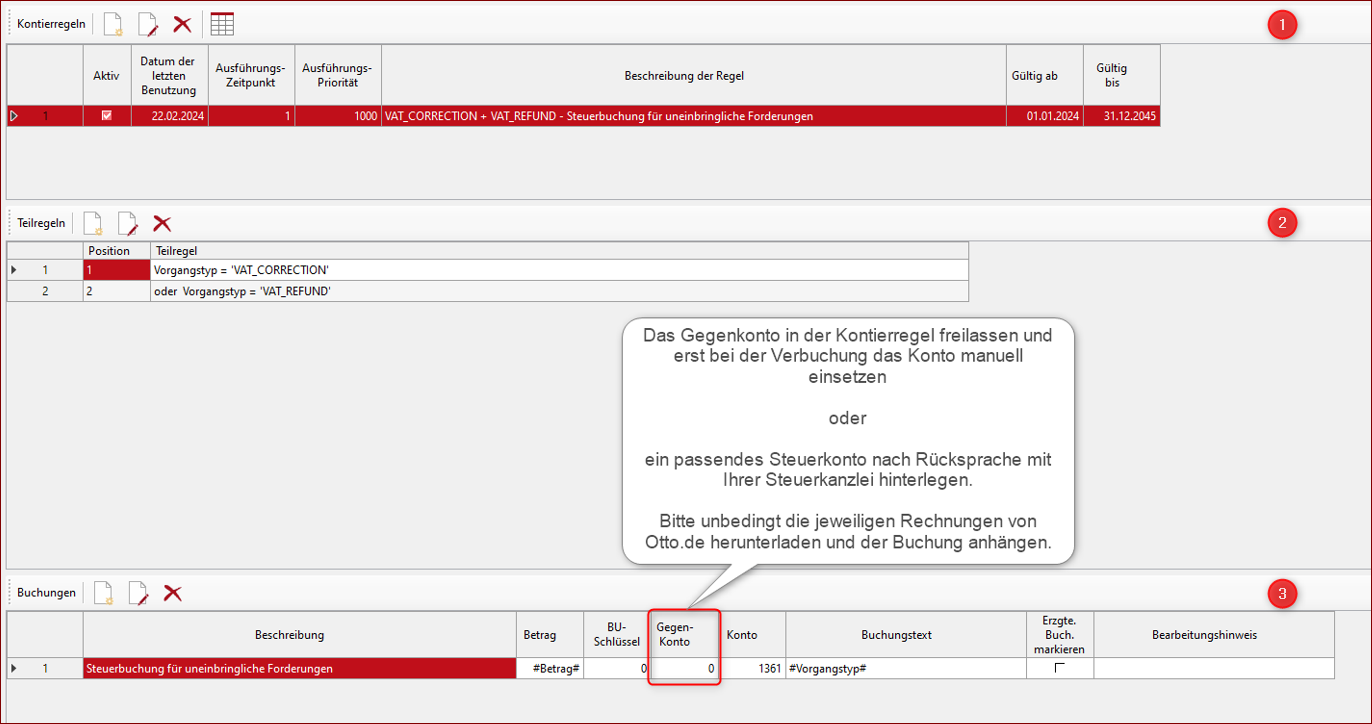Image resolution: width=1372 pixels, height=724 pixels.
Task: Create a new Buchung entry
Action: [103, 593]
